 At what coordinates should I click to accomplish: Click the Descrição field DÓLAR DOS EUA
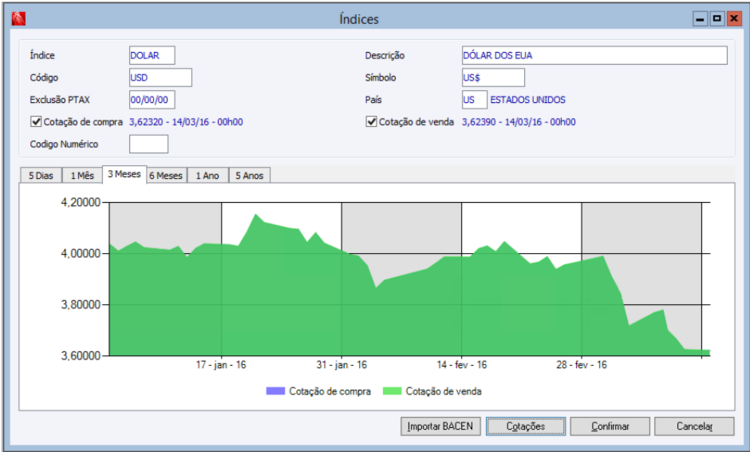click(595, 55)
